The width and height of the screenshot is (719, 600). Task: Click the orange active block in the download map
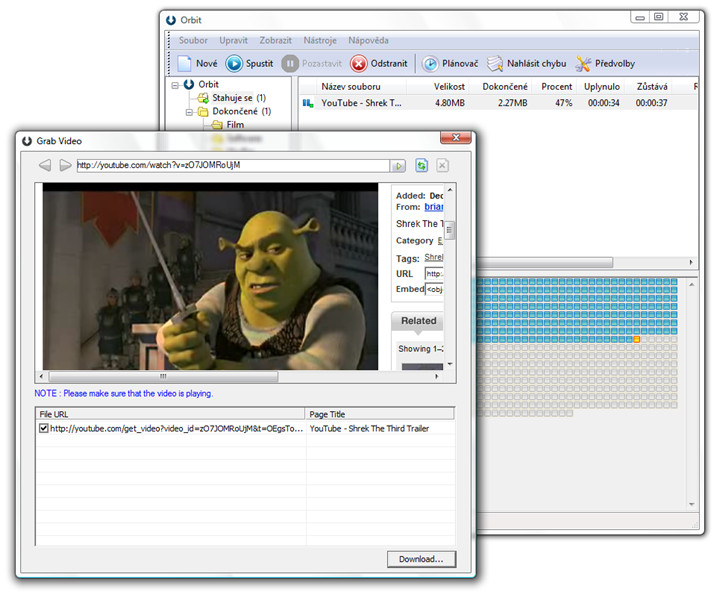(636, 339)
